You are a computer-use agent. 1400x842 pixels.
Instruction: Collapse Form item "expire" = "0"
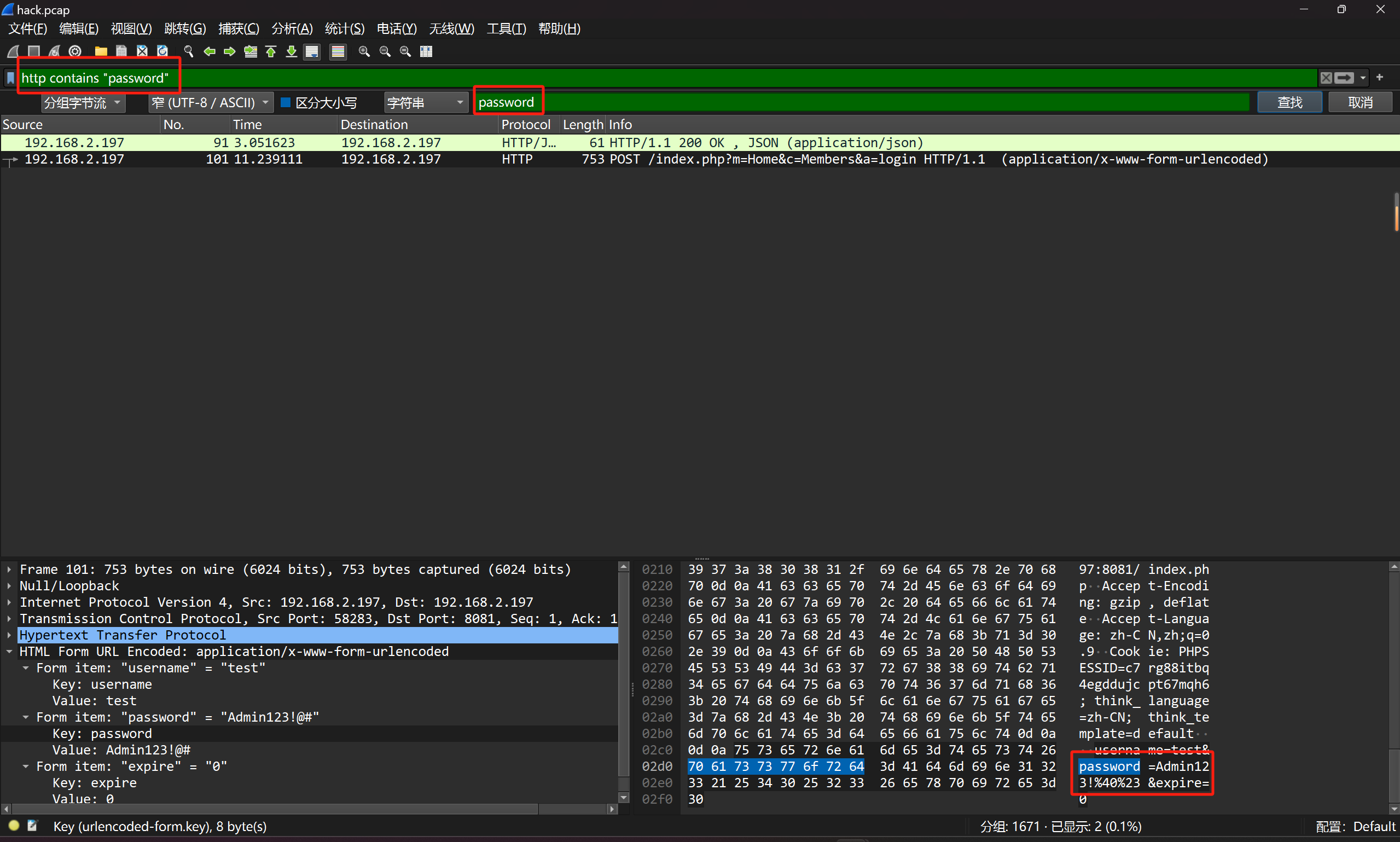coord(26,766)
